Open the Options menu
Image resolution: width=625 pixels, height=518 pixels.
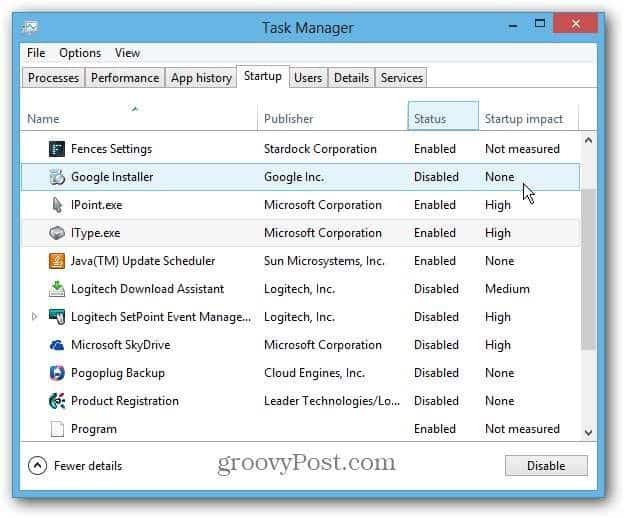click(80, 53)
